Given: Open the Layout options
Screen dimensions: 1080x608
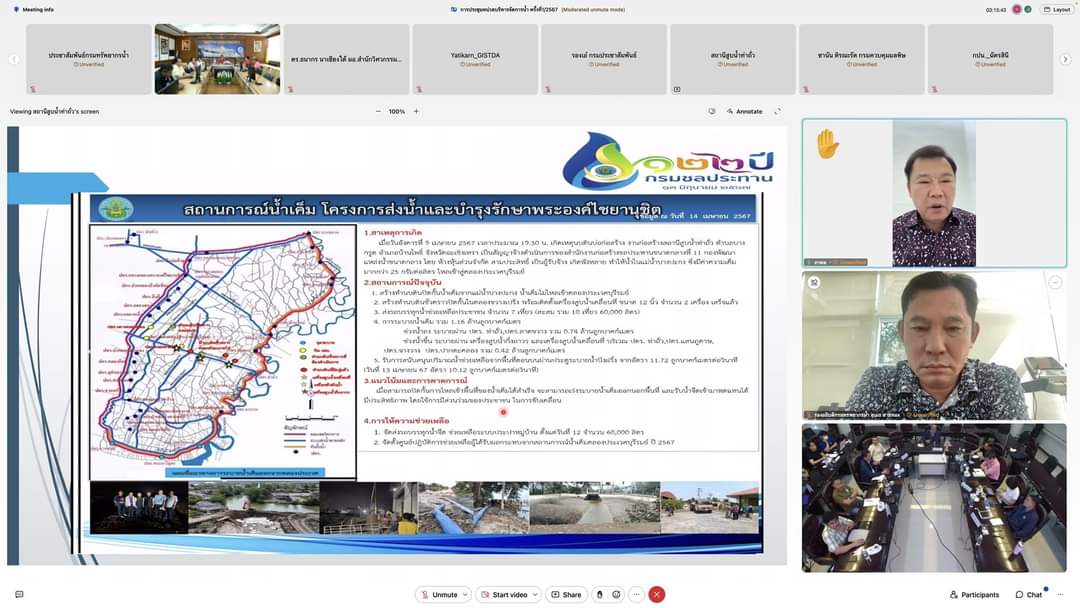Looking at the screenshot, I should (1057, 10).
